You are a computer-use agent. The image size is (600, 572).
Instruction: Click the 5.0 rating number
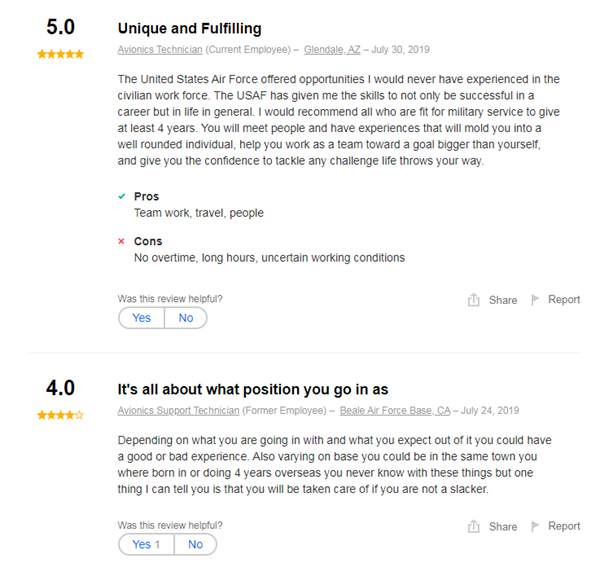click(60, 29)
